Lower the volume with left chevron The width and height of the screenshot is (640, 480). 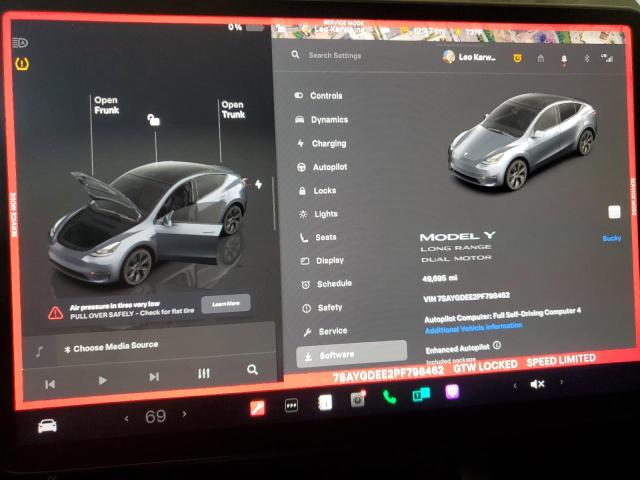(515, 386)
